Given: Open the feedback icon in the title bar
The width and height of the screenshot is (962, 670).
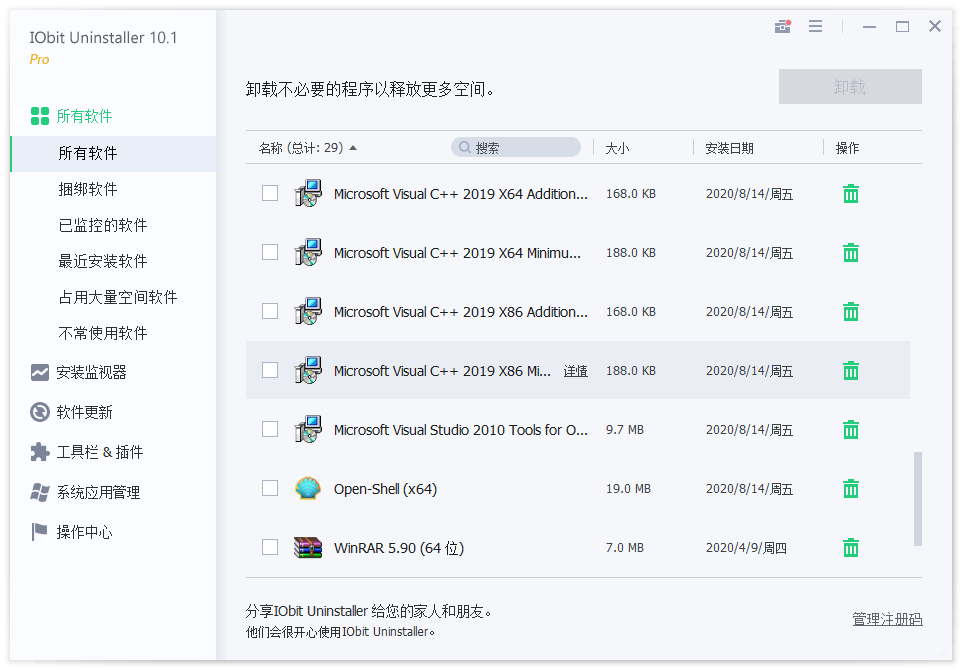Looking at the screenshot, I should (x=782, y=26).
